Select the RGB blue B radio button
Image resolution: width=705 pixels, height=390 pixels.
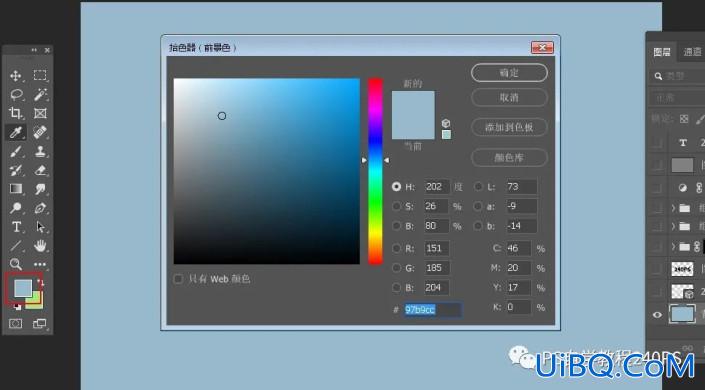(396, 287)
